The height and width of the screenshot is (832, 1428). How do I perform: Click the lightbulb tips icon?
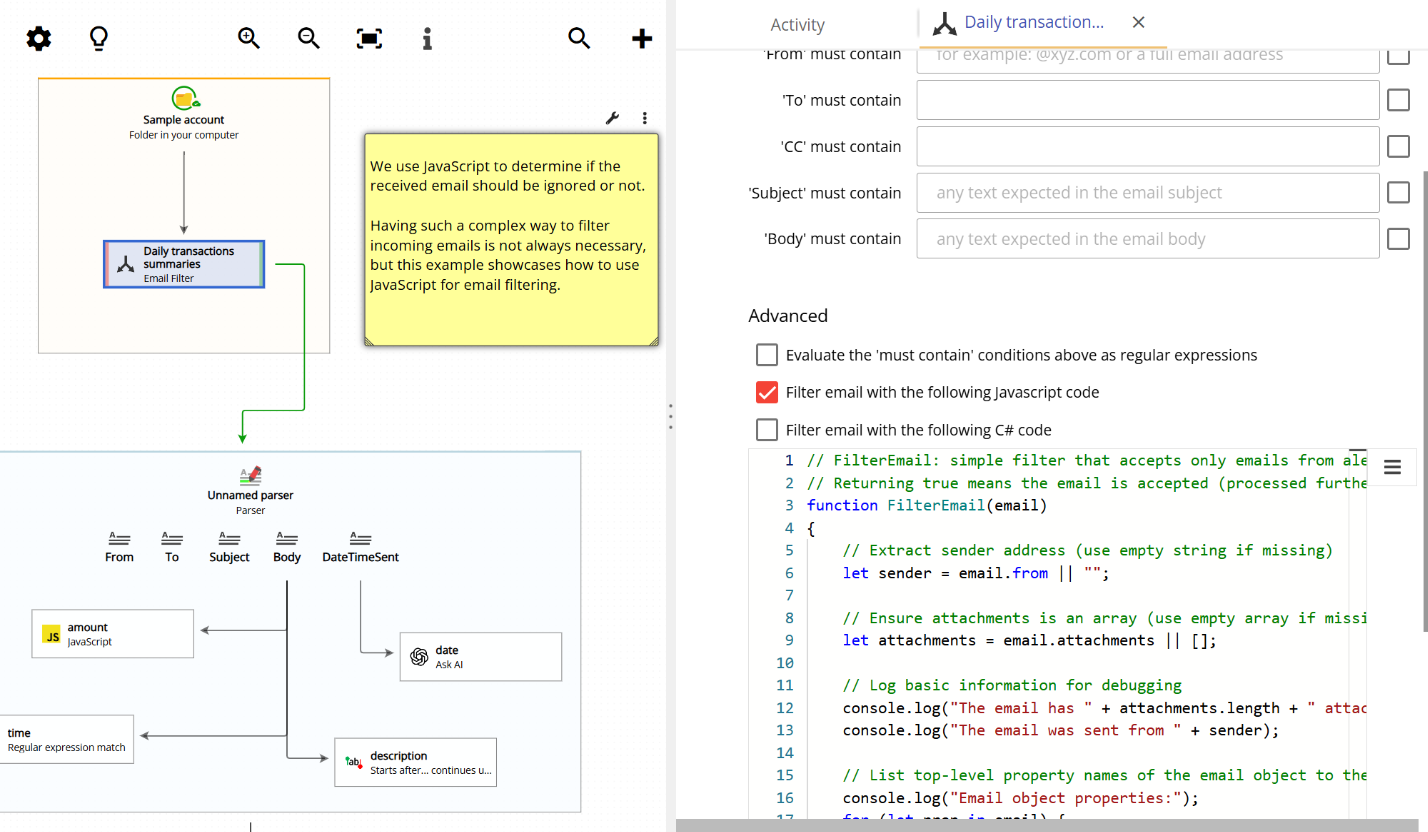tap(97, 38)
